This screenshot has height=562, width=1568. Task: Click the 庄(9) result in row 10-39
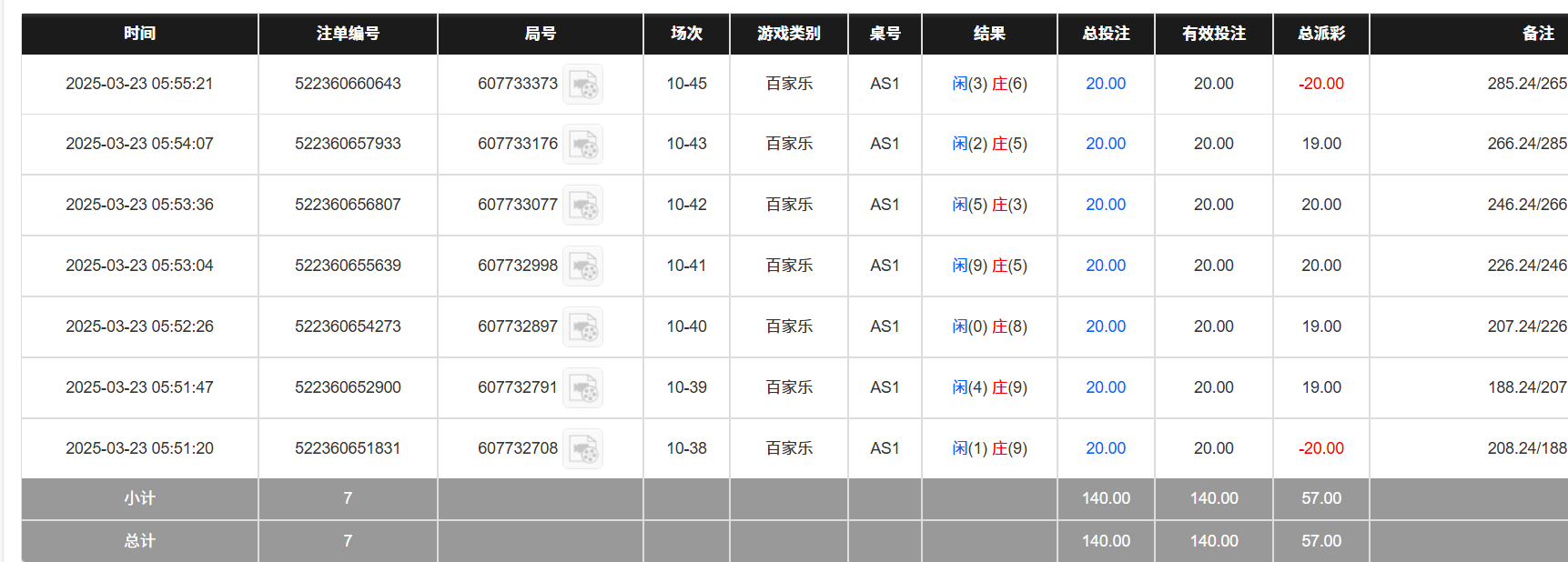point(1009,387)
